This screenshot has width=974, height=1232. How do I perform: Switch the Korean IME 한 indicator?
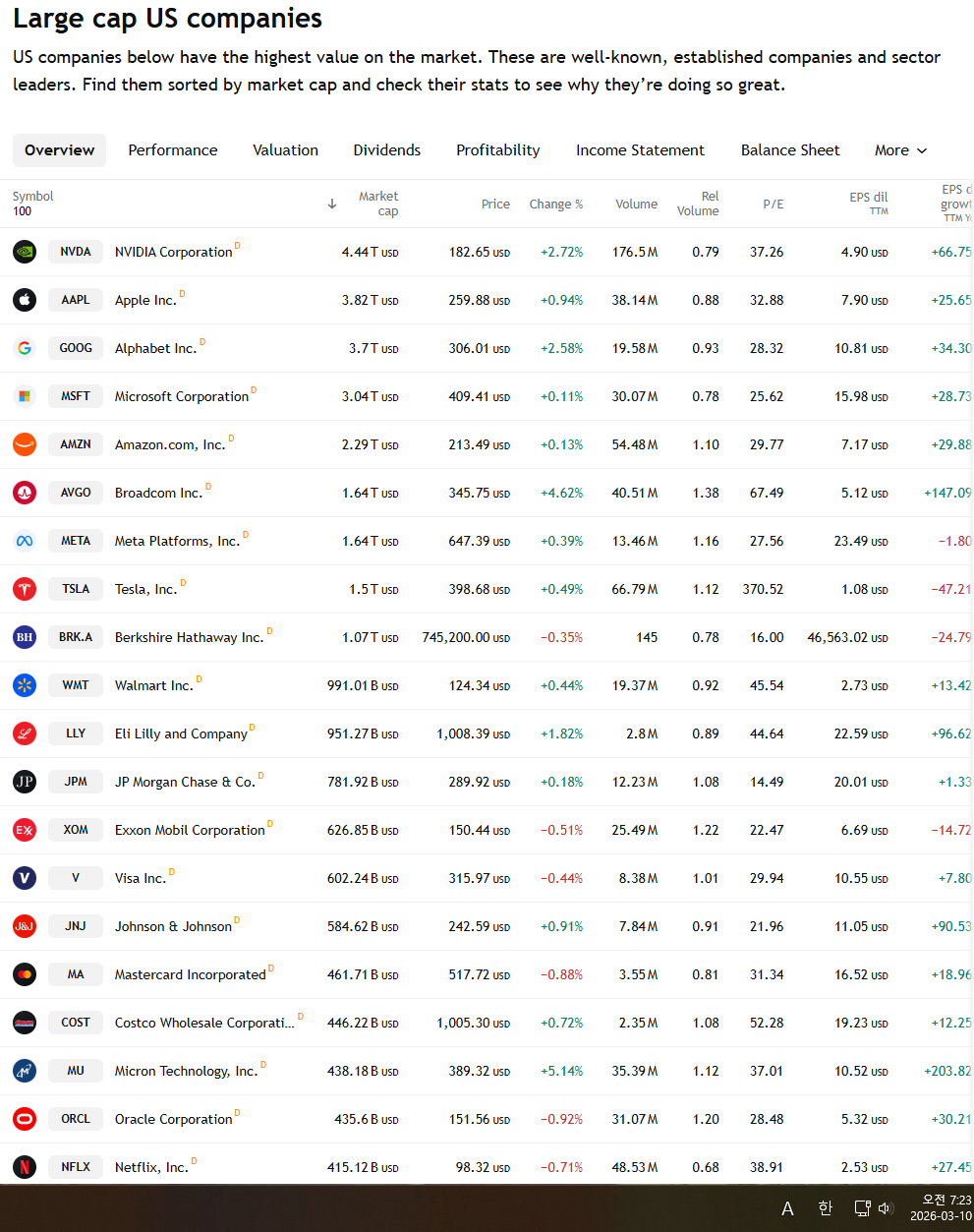(825, 1208)
